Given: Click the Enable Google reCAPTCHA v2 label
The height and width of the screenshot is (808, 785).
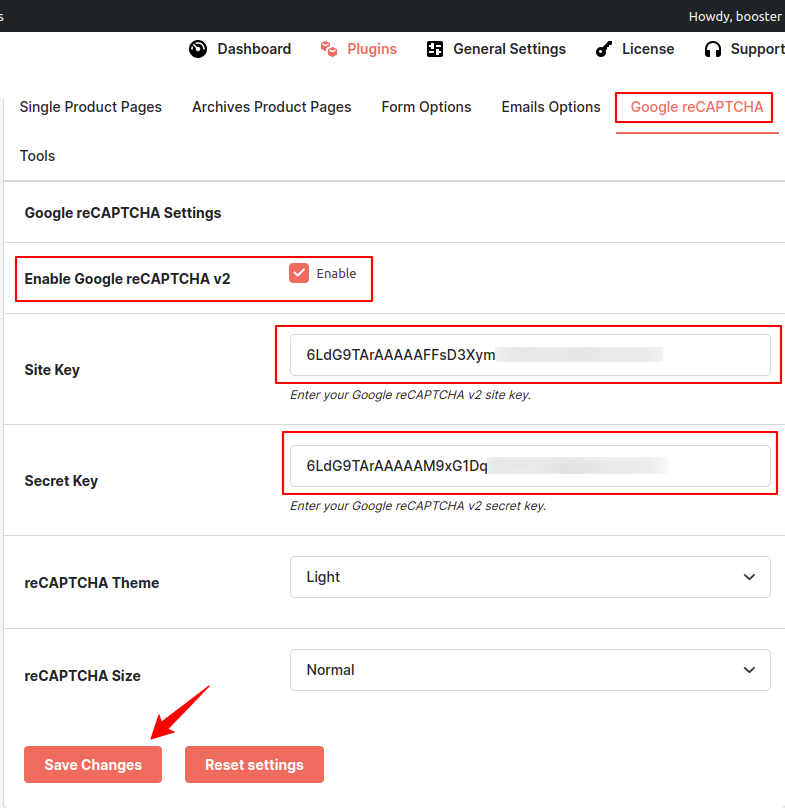Looking at the screenshot, I should tap(127, 279).
